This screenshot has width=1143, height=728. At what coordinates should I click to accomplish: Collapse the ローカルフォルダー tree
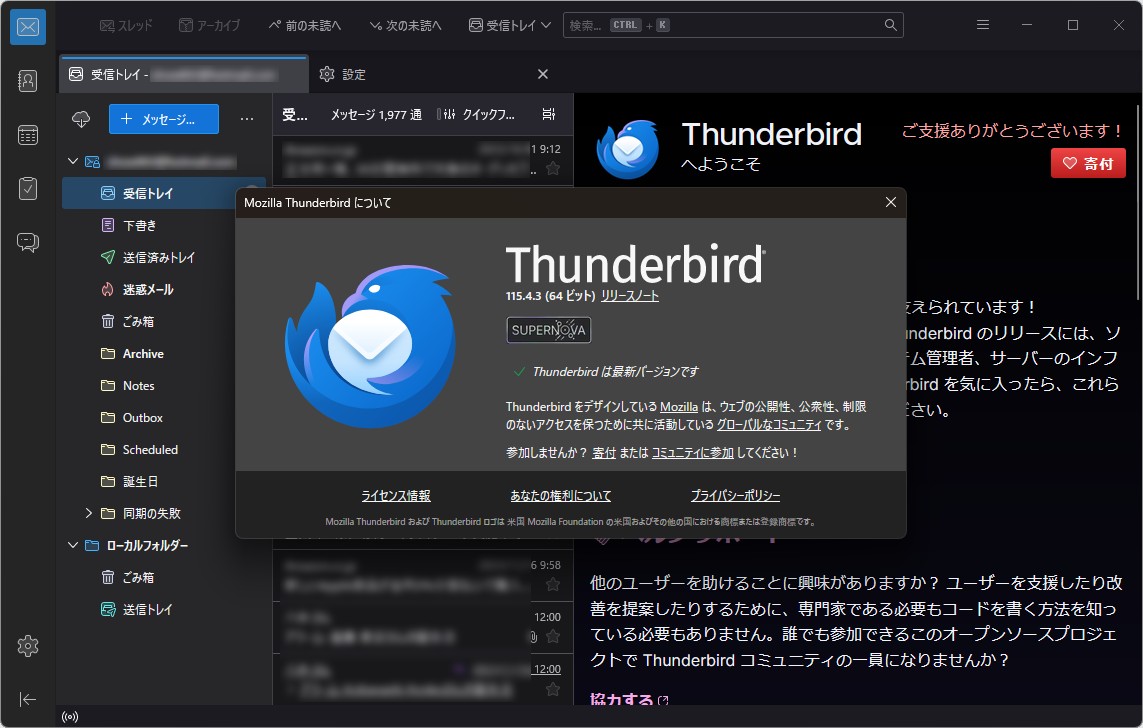click(x=71, y=545)
